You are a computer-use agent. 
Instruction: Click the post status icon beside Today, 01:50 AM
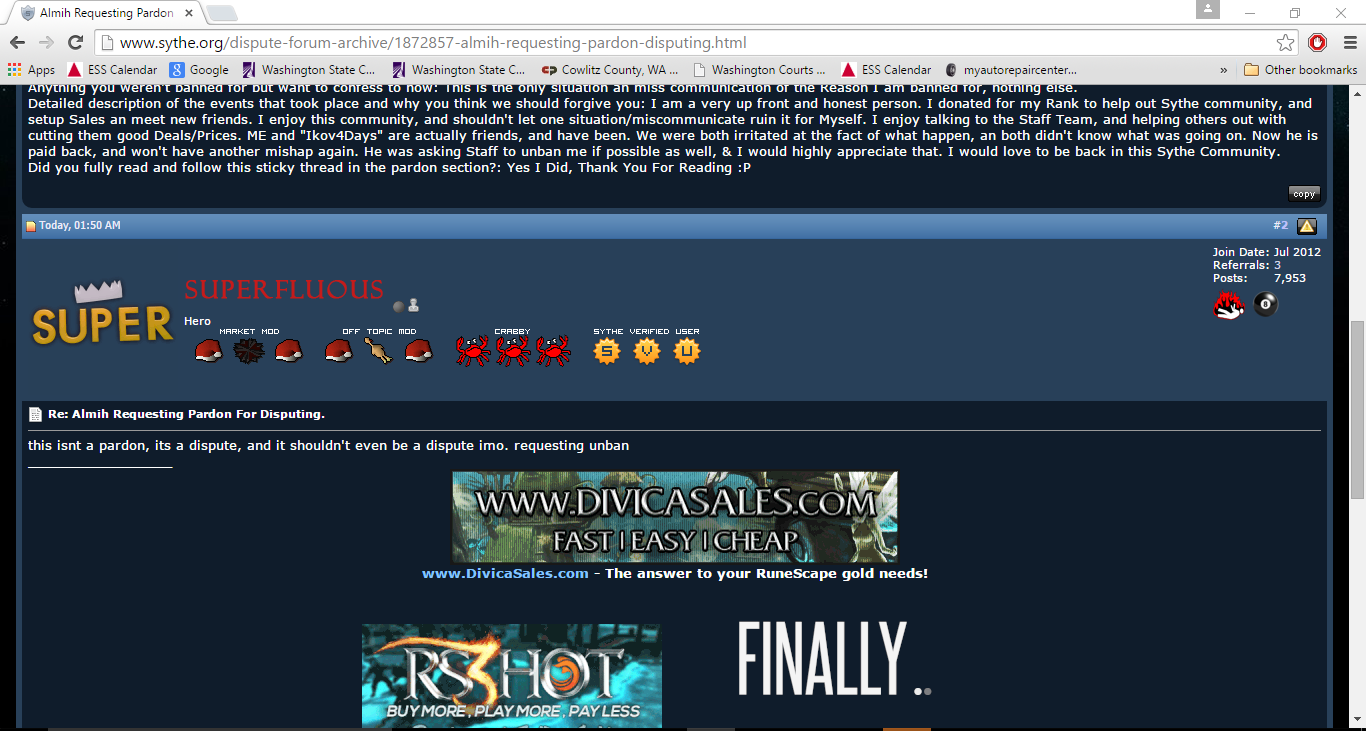click(31, 226)
